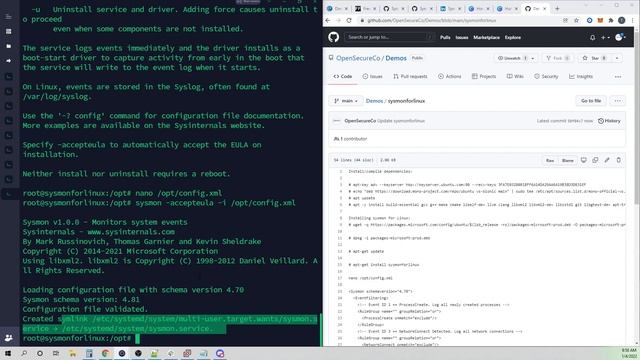640x360 pixels.
Task: Open the terminal sidebar arrow icon
Action: click(9, 61)
